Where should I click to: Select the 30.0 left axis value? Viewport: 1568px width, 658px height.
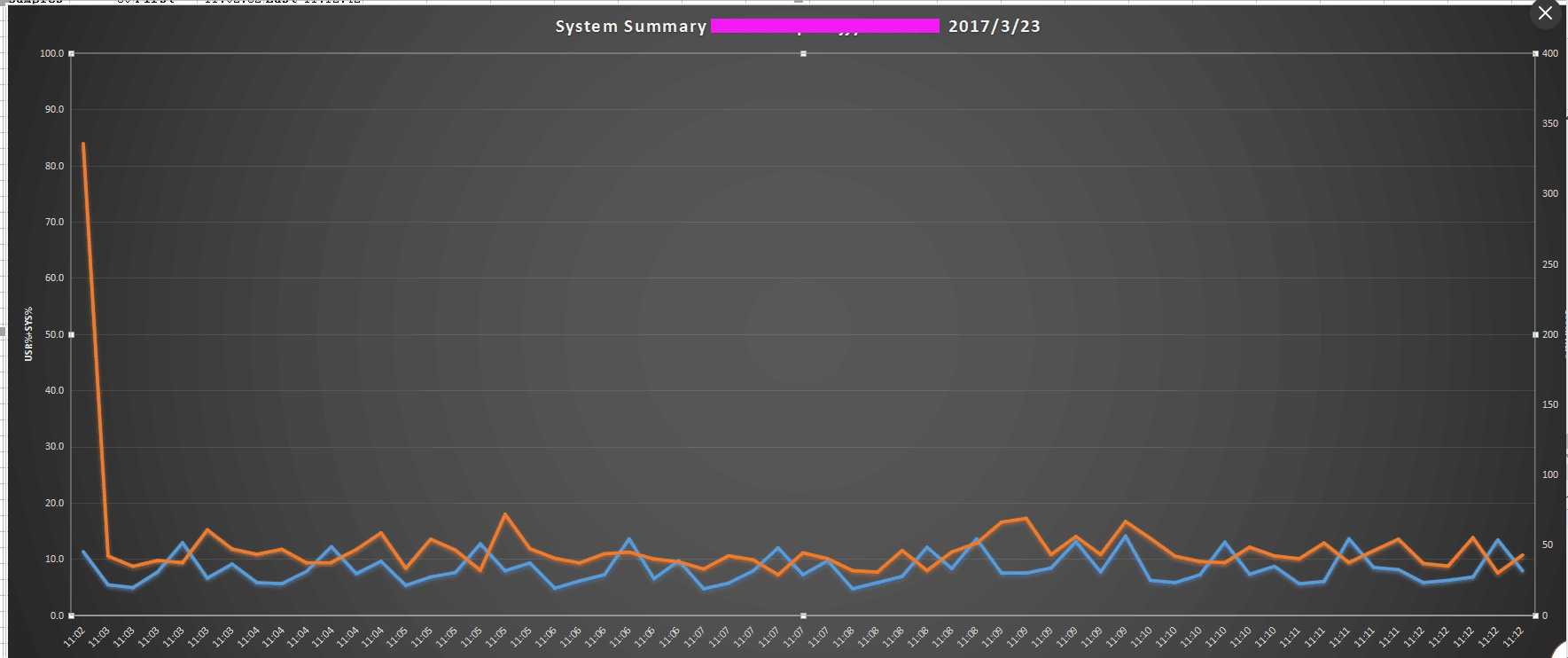[55, 446]
